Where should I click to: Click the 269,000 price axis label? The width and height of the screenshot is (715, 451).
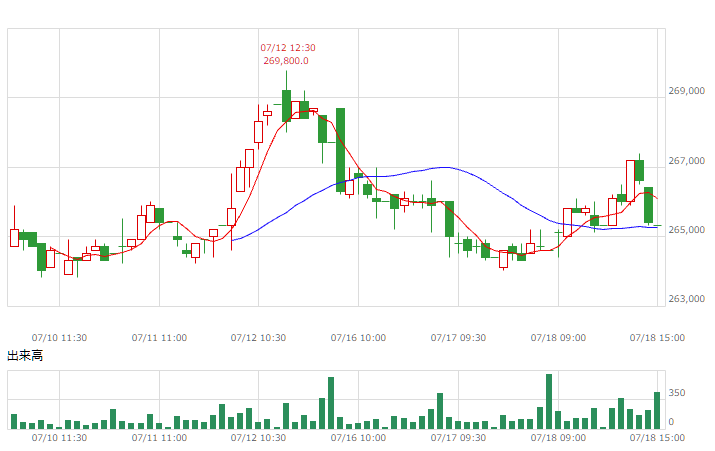pyautogui.click(x=686, y=91)
